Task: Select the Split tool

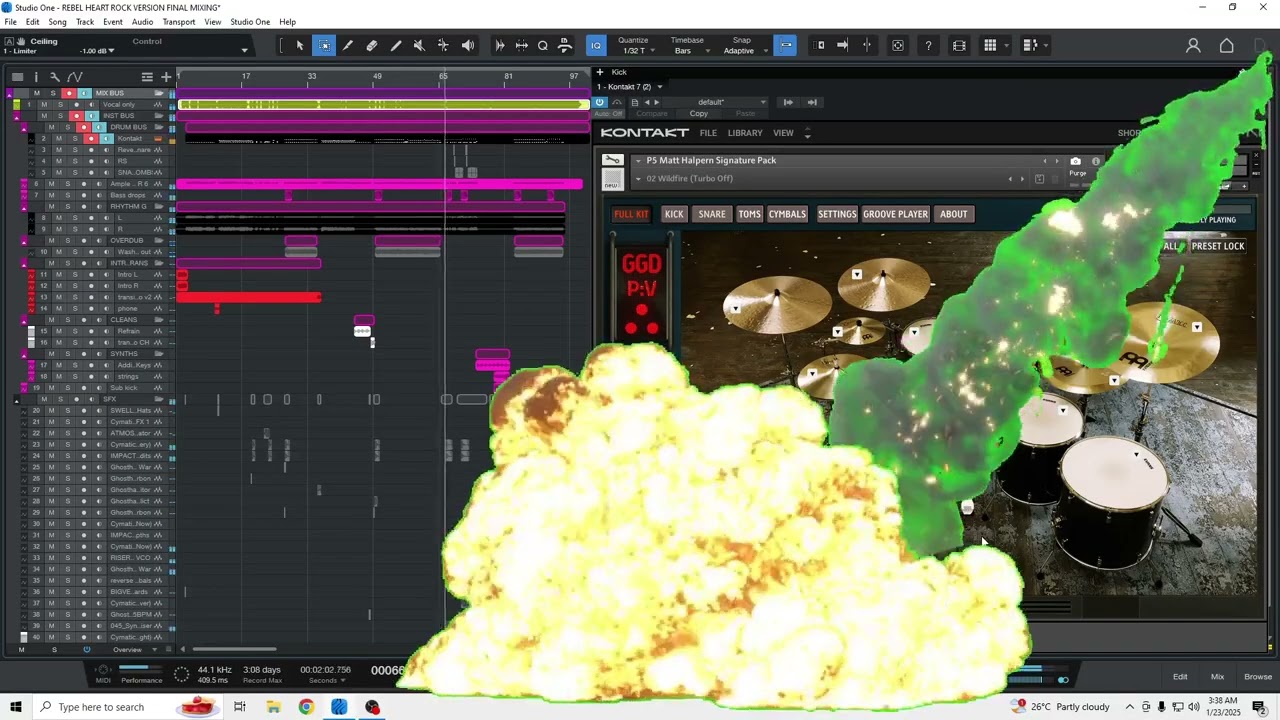Action: click(348, 45)
